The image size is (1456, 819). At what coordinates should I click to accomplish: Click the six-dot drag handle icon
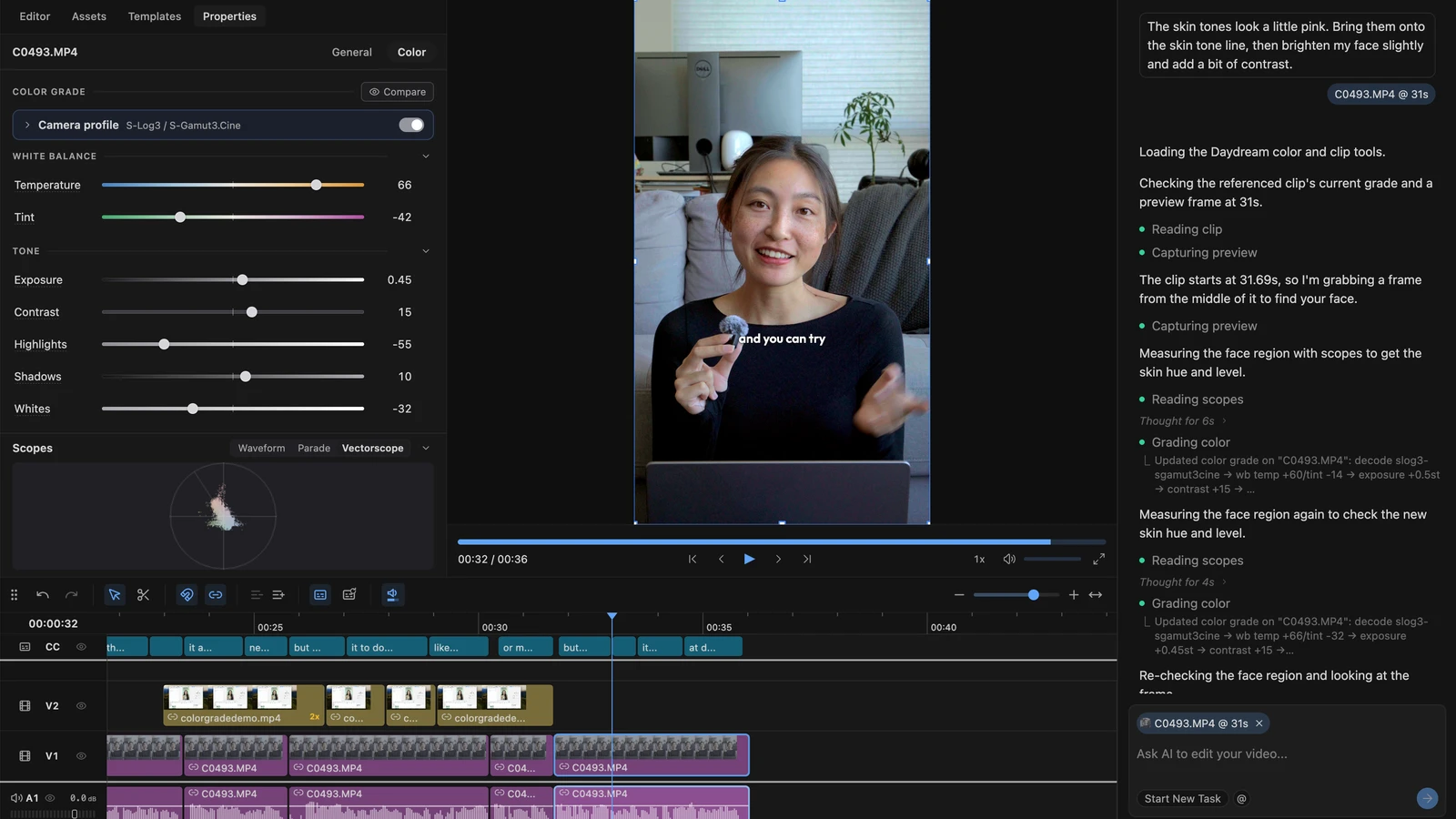click(x=14, y=594)
